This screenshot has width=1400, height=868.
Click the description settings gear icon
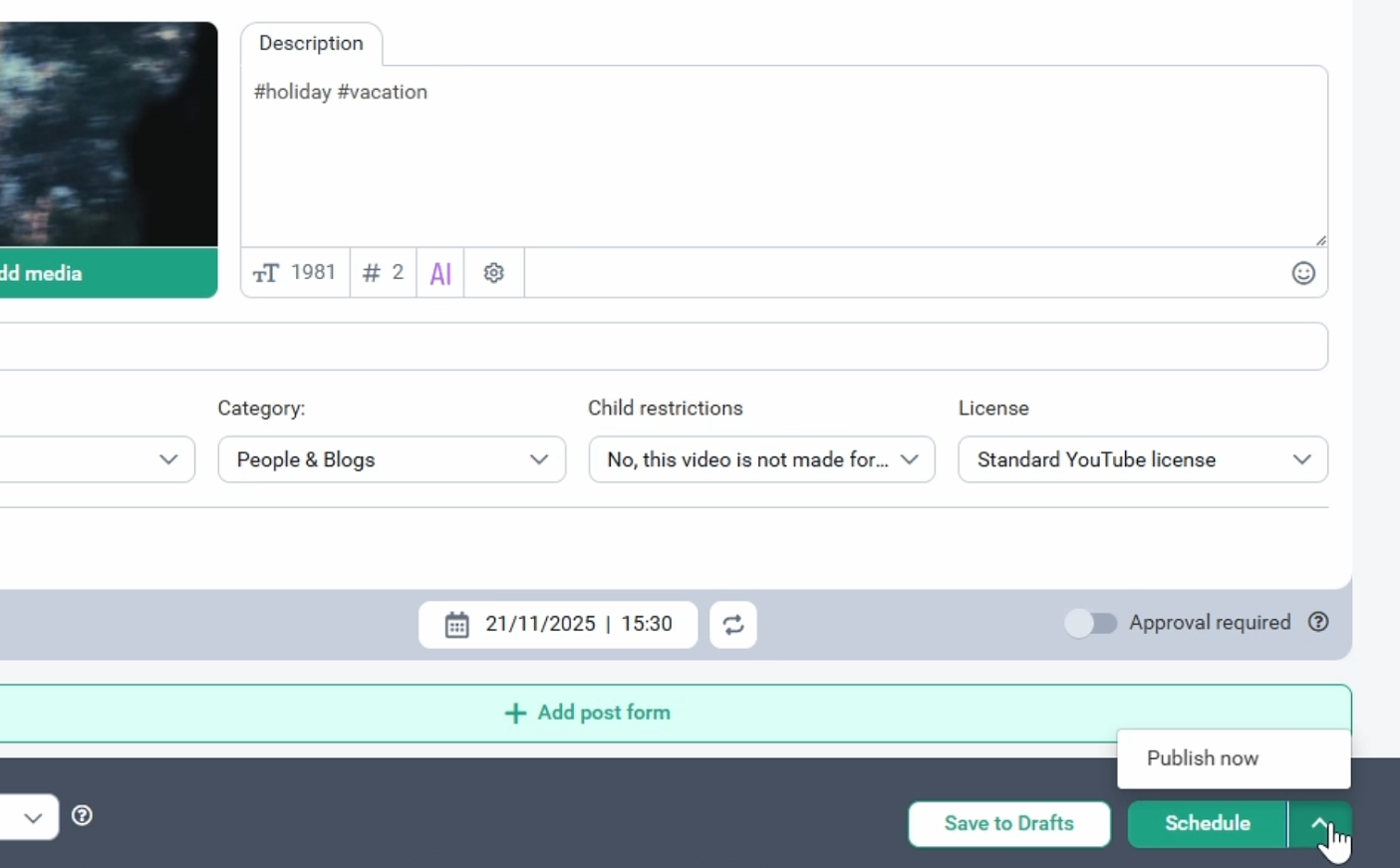pyautogui.click(x=493, y=273)
